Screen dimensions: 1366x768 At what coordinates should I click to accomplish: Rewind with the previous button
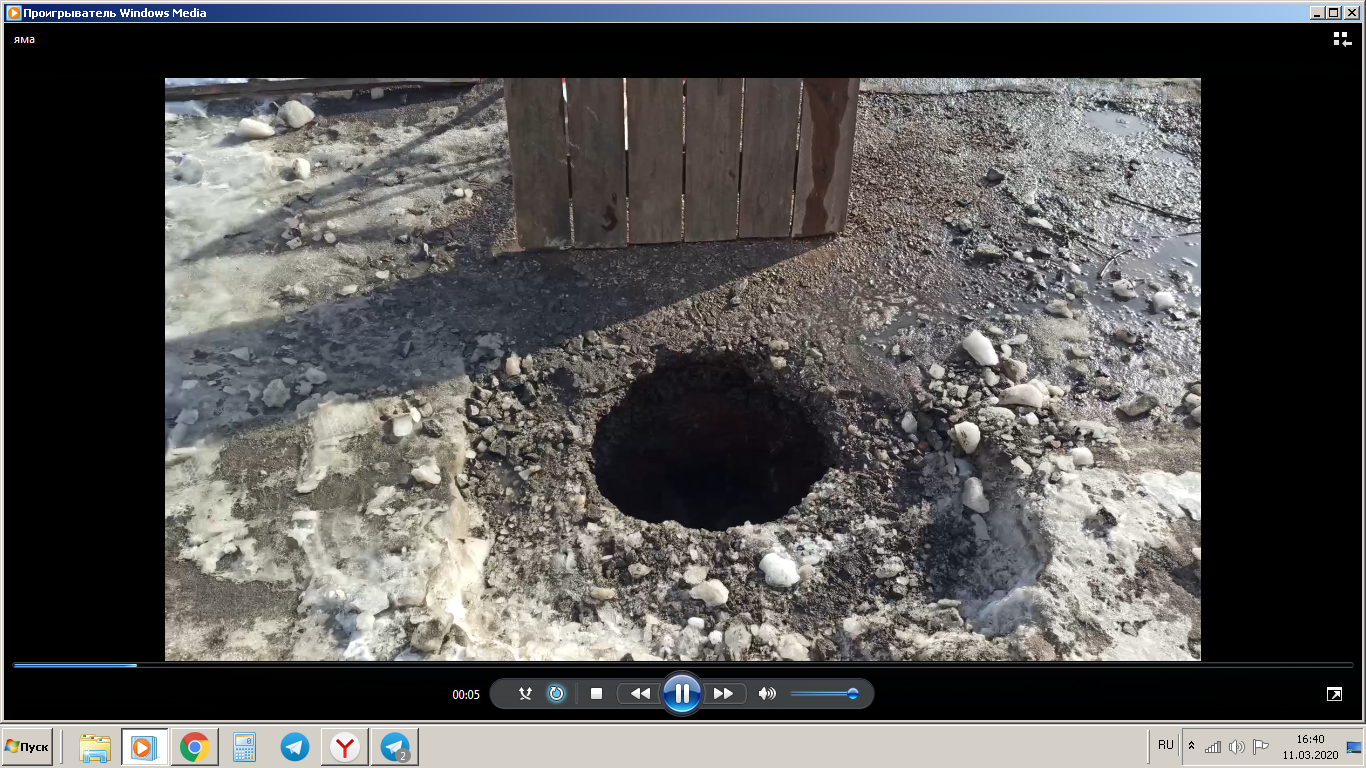tap(639, 693)
